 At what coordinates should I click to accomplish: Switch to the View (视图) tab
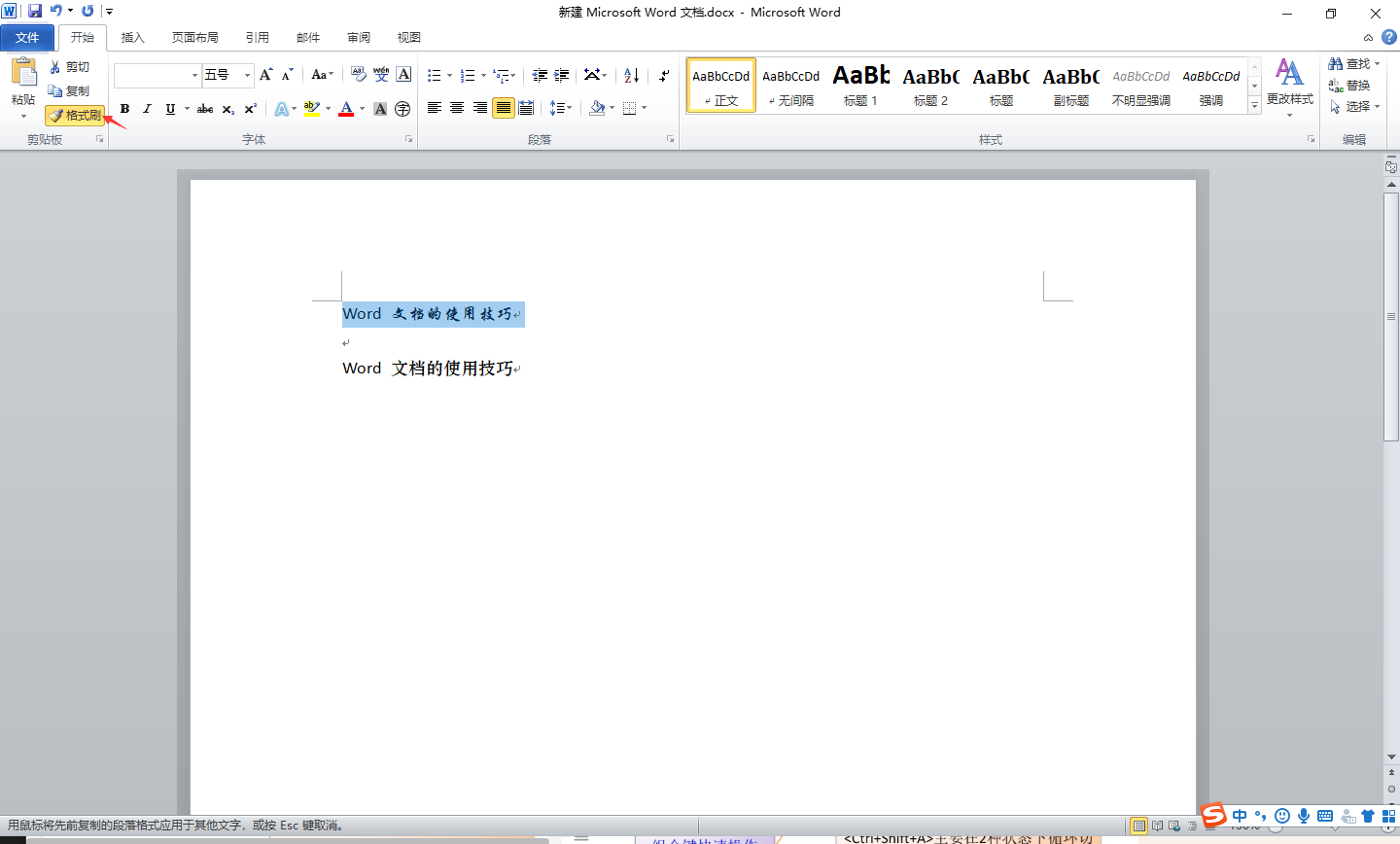click(409, 38)
